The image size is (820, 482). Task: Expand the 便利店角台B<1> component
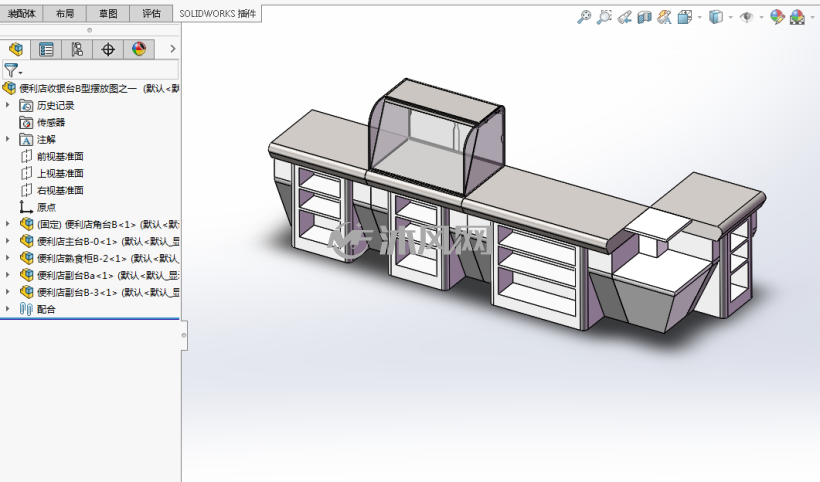pyautogui.click(x=7, y=224)
